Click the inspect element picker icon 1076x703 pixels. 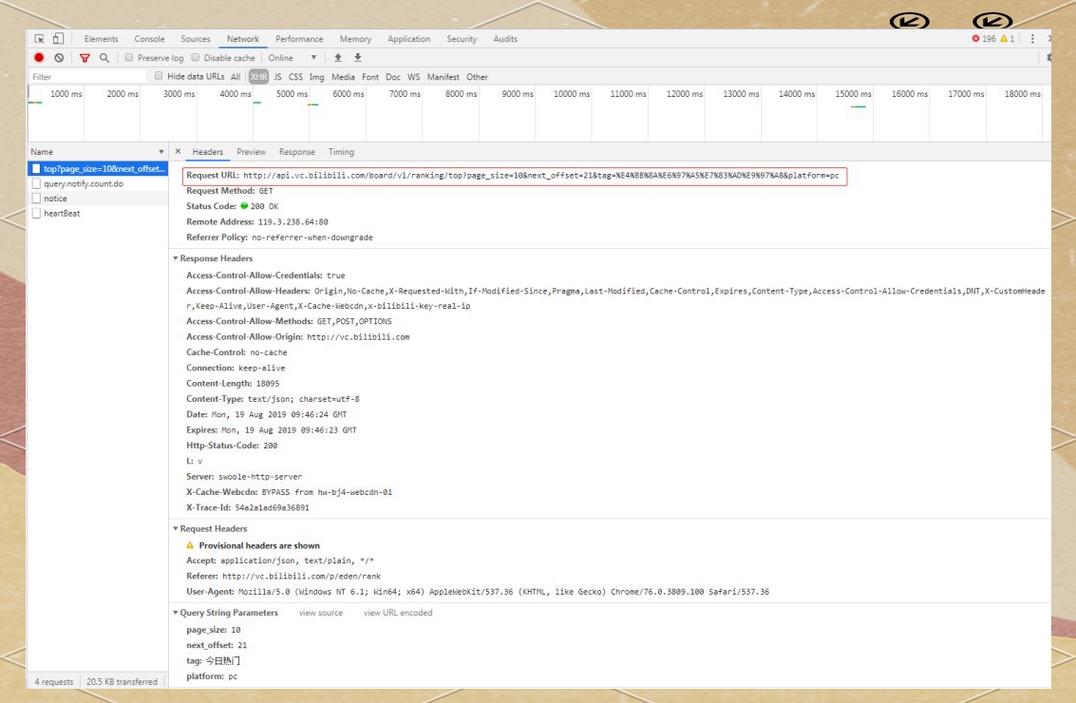point(40,39)
